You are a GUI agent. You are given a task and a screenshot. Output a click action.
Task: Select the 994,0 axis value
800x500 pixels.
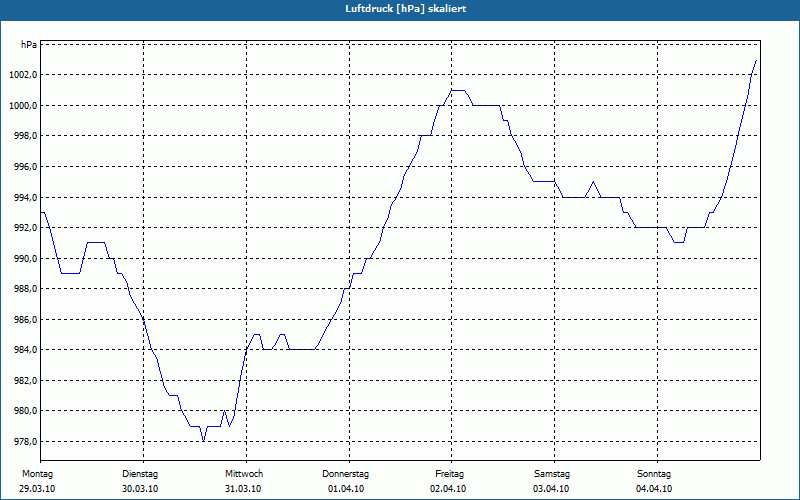(x=25, y=197)
